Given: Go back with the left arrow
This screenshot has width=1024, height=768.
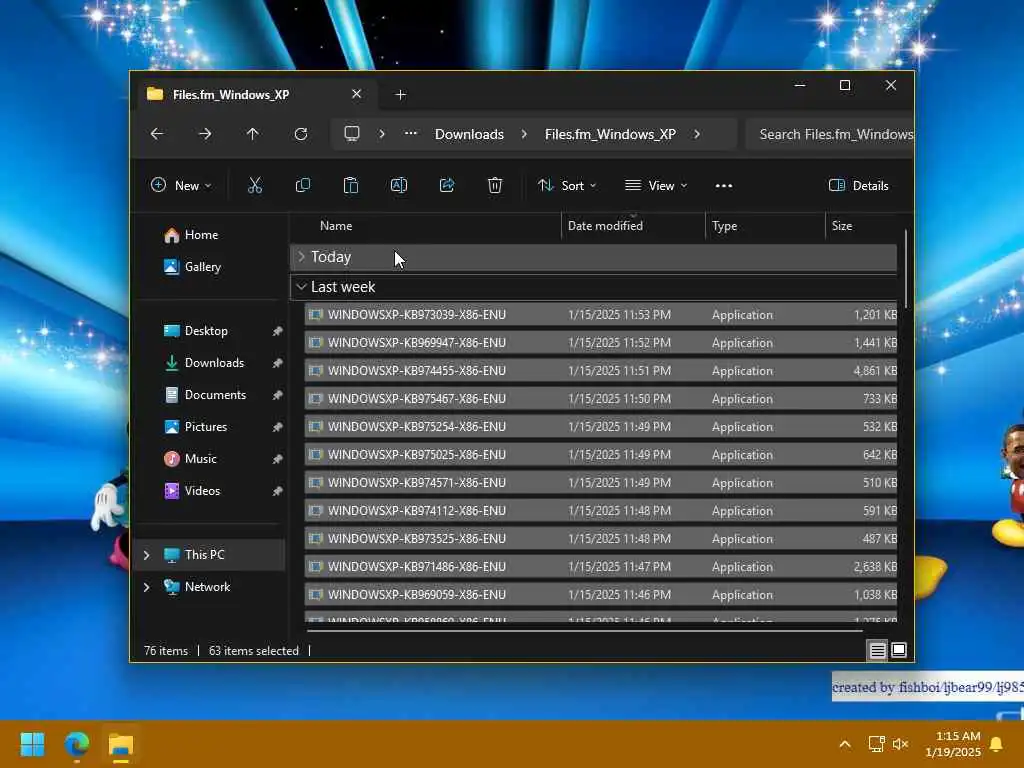Looking at the screenshot, I should [x=157, y=134].
